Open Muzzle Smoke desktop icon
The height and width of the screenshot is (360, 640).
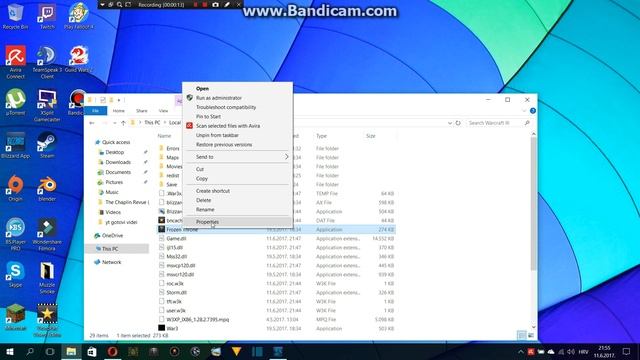[47, 278]
